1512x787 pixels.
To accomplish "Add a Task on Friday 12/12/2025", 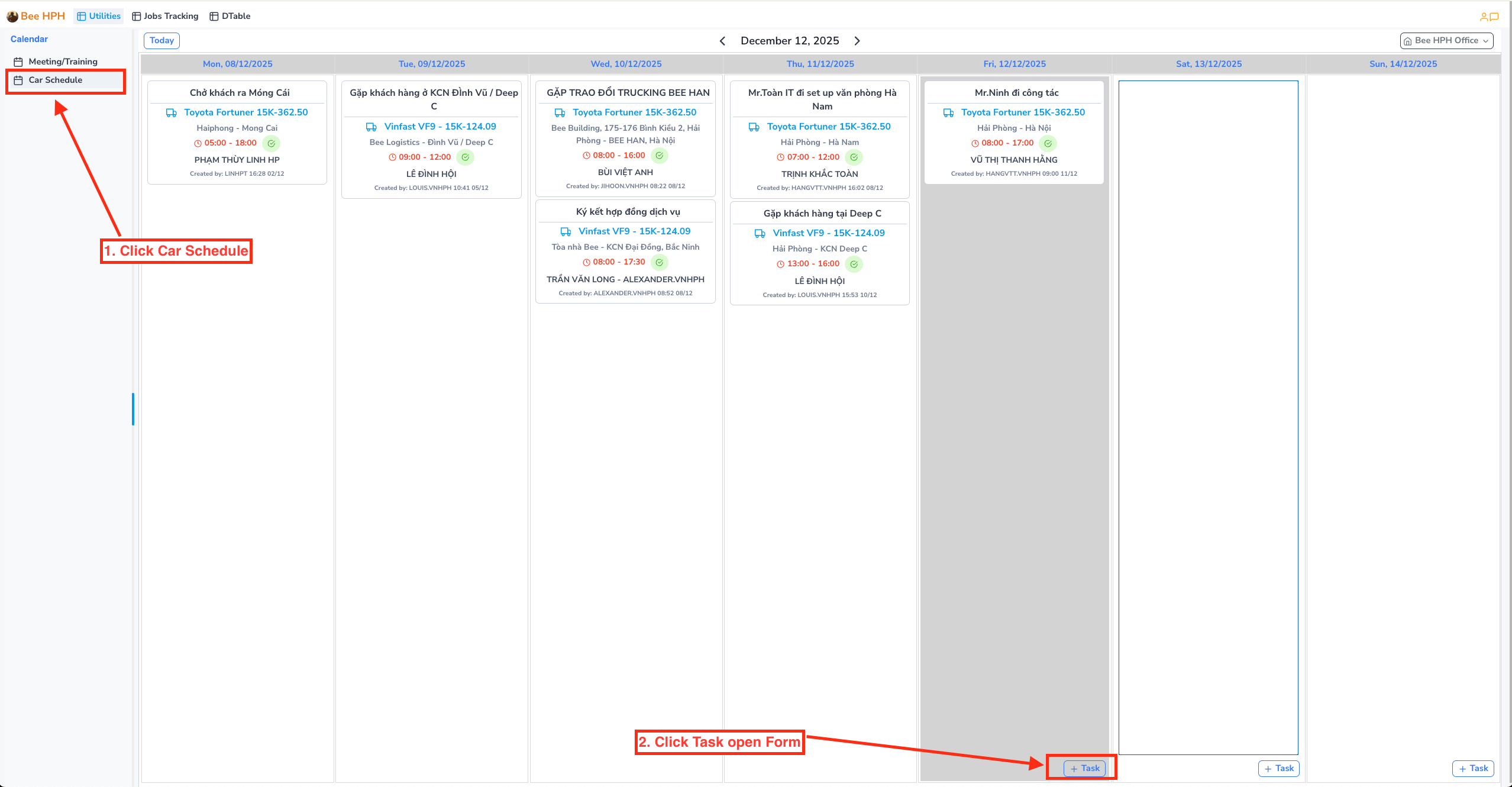I will click(1084, 768).
